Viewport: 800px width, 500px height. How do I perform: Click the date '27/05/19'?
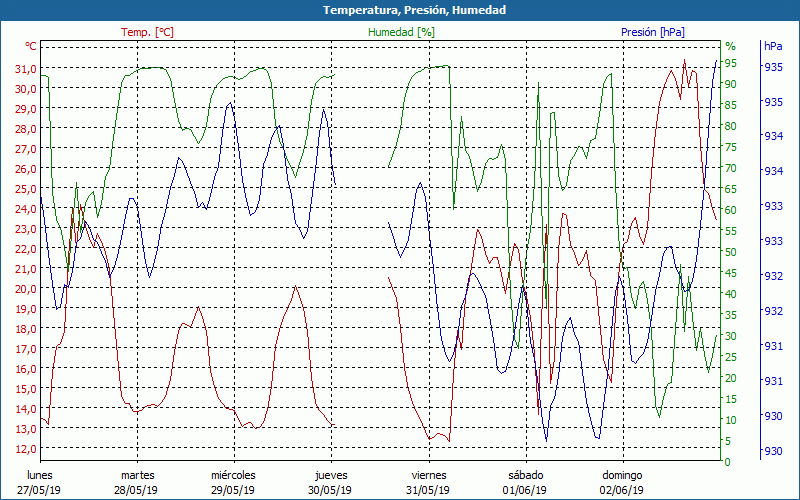click(x=39, y=490)
